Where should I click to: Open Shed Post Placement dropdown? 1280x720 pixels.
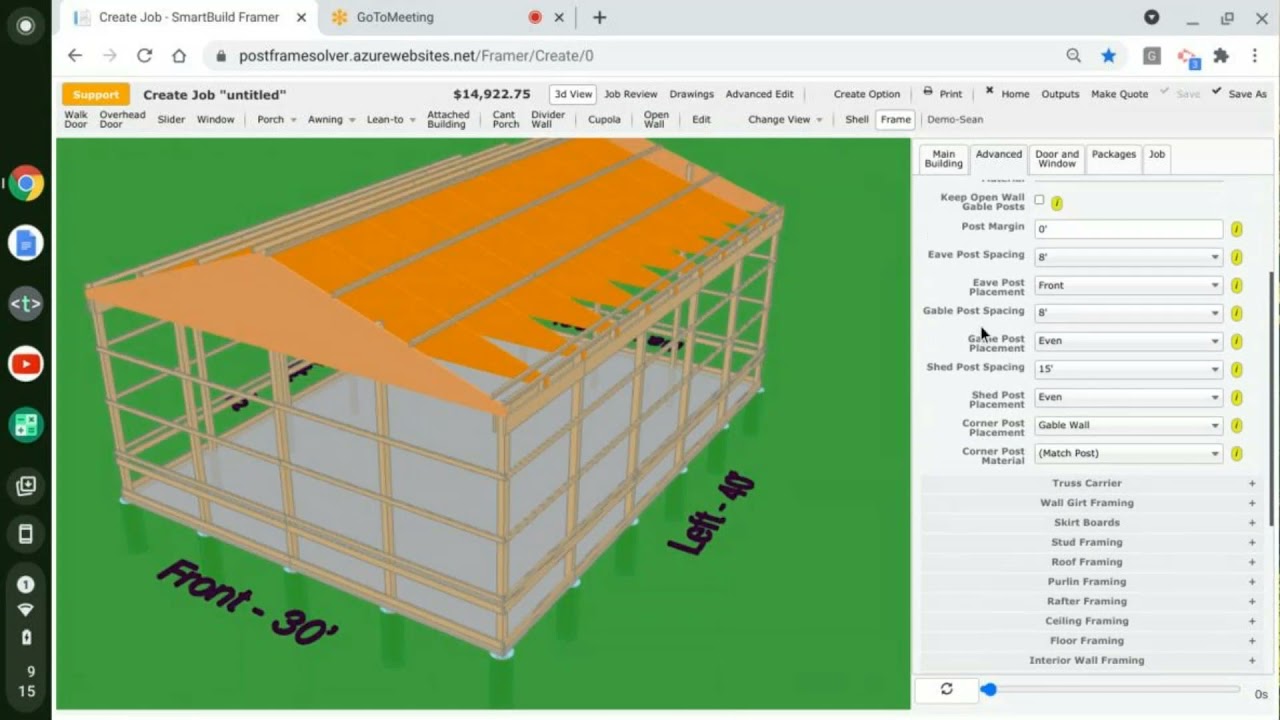(x=1128, y=397)
